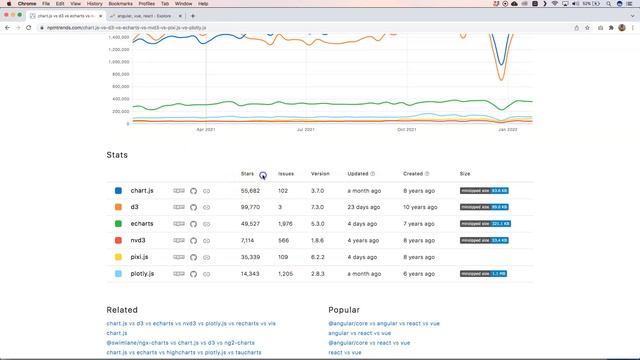640x360 pixels.
Task: Click the minzipped size badge for chart.js
Action: [484, 191]
